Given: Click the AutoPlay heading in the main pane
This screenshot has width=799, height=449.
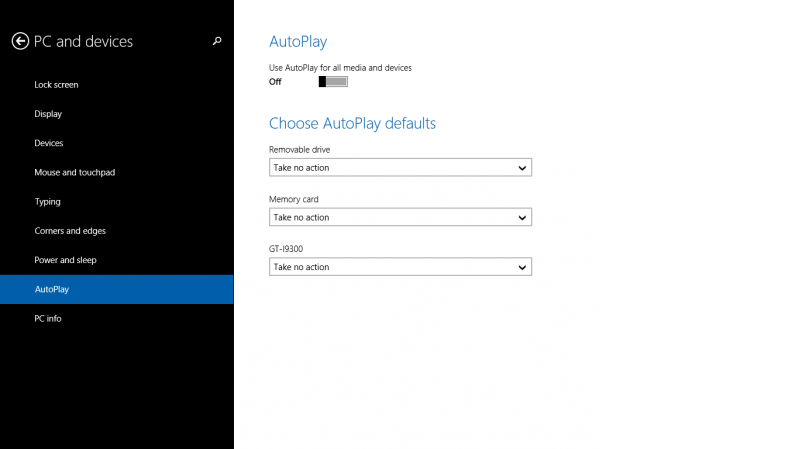Looking at the screenshot, I should point(298,42).
